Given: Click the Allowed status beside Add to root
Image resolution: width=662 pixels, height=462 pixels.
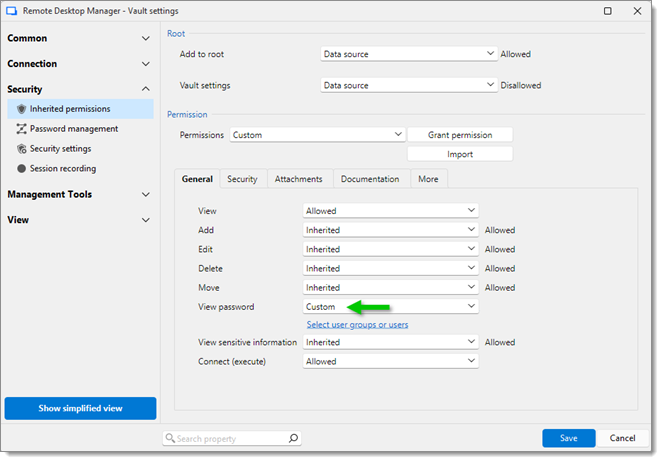Looking at the screenshot, I should pyautogui.click(x=515, y=54).
